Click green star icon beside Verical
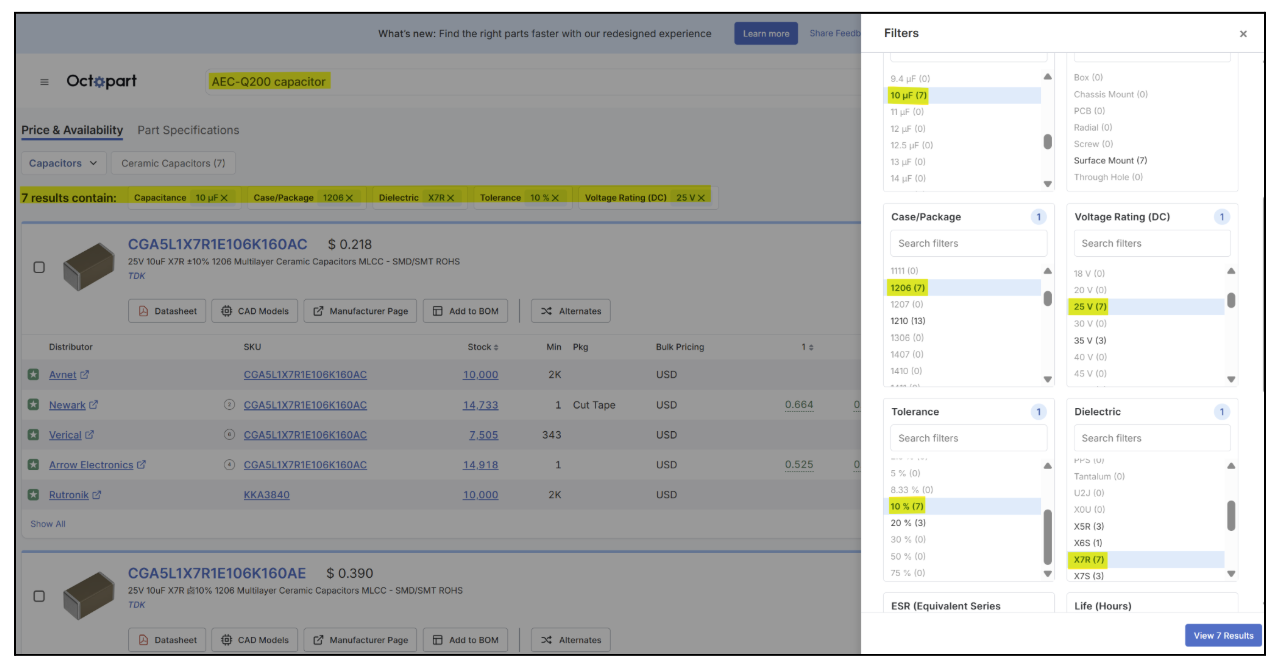1276x671 pixels. click(x=34, y=435)
